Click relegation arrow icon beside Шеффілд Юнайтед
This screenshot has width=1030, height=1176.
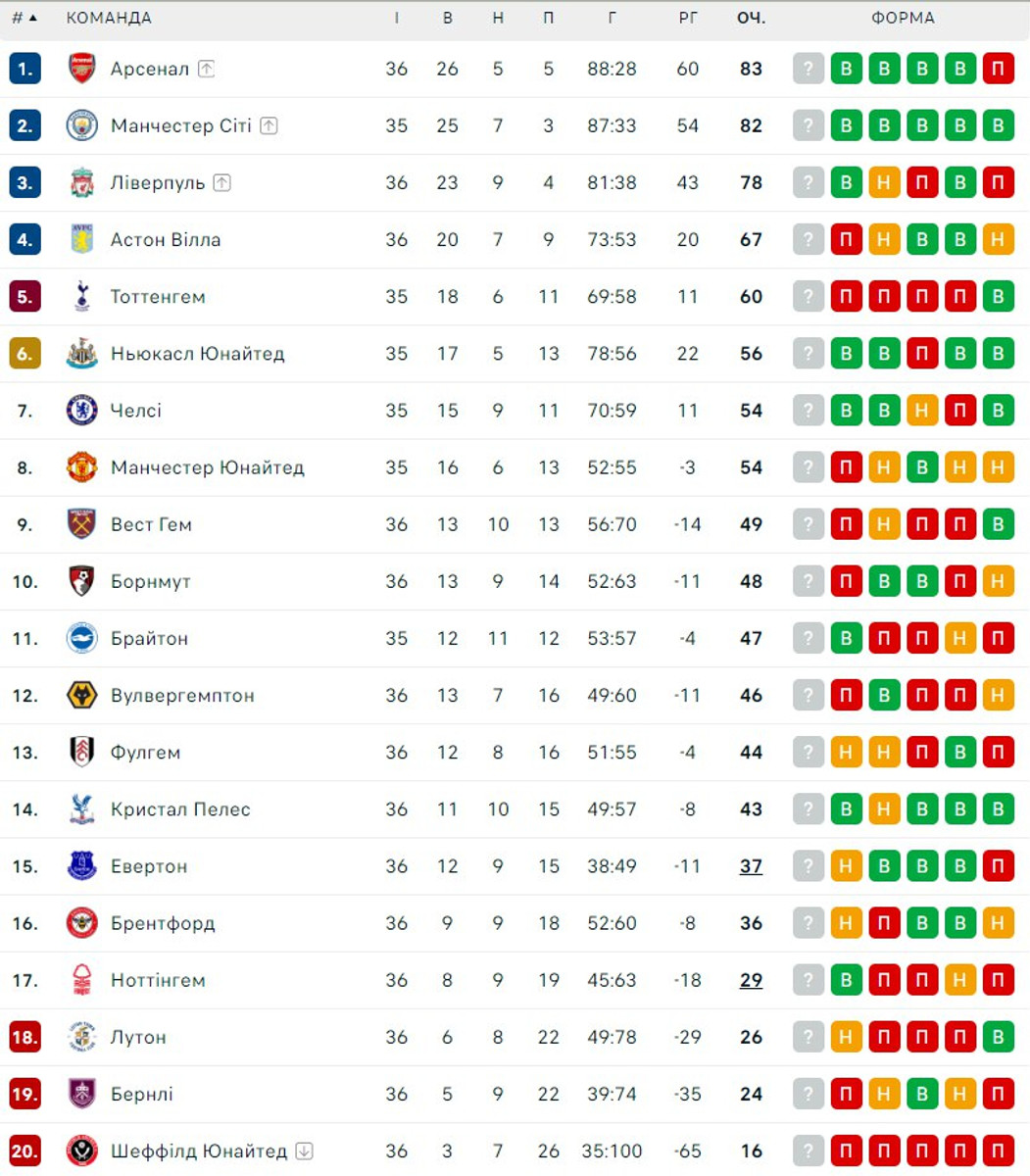[x=304, y=1151]
